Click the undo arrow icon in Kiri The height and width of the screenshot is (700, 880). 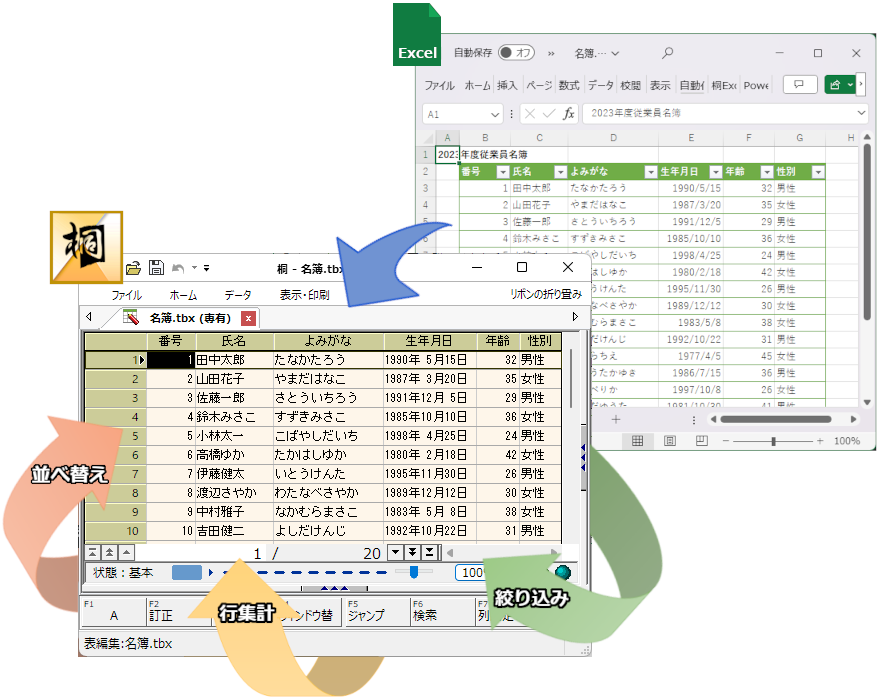pyautogui.click(x=179, y=268)
